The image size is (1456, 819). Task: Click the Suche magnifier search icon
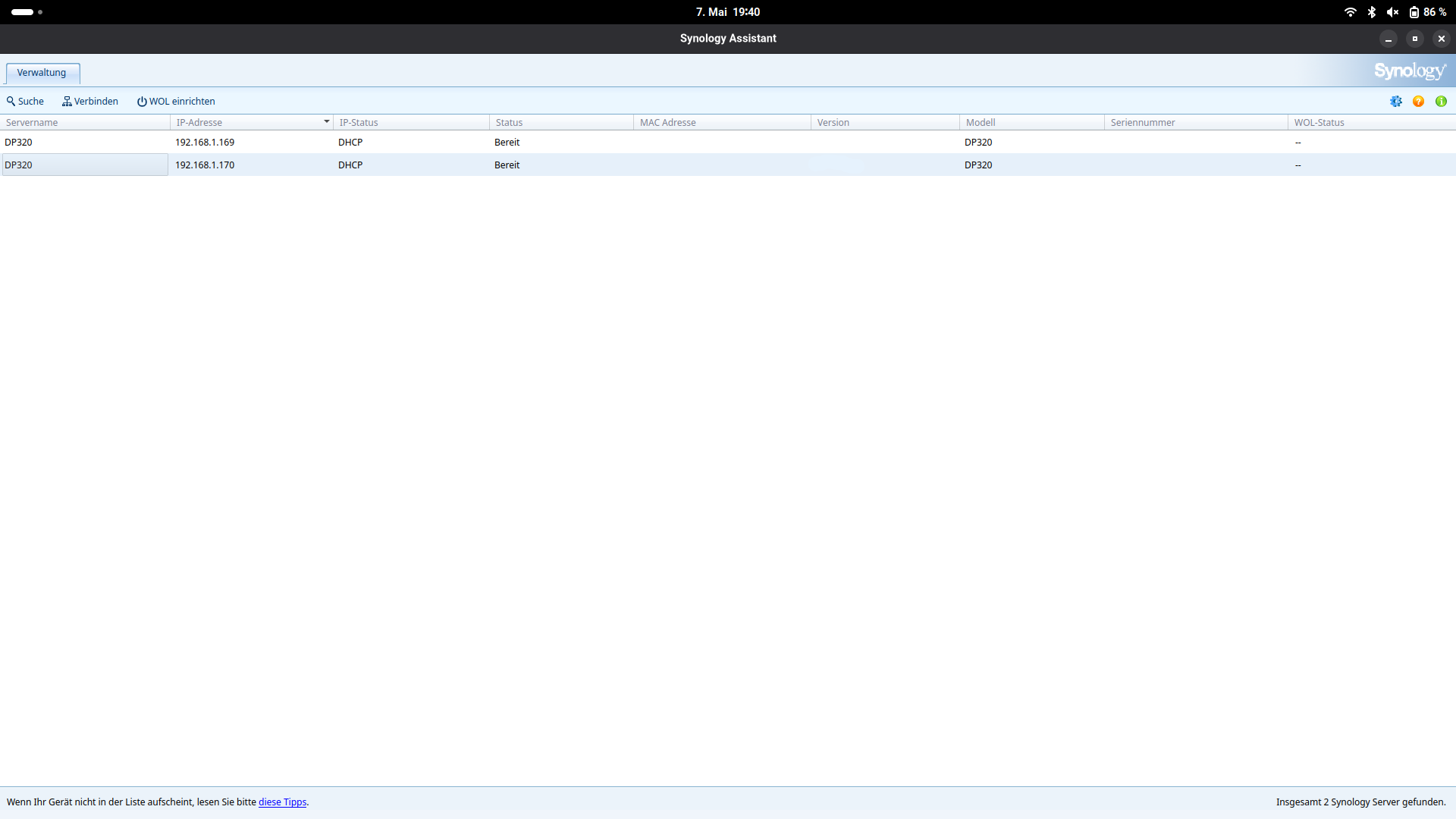pyautogui.click(x=11, y=102)
